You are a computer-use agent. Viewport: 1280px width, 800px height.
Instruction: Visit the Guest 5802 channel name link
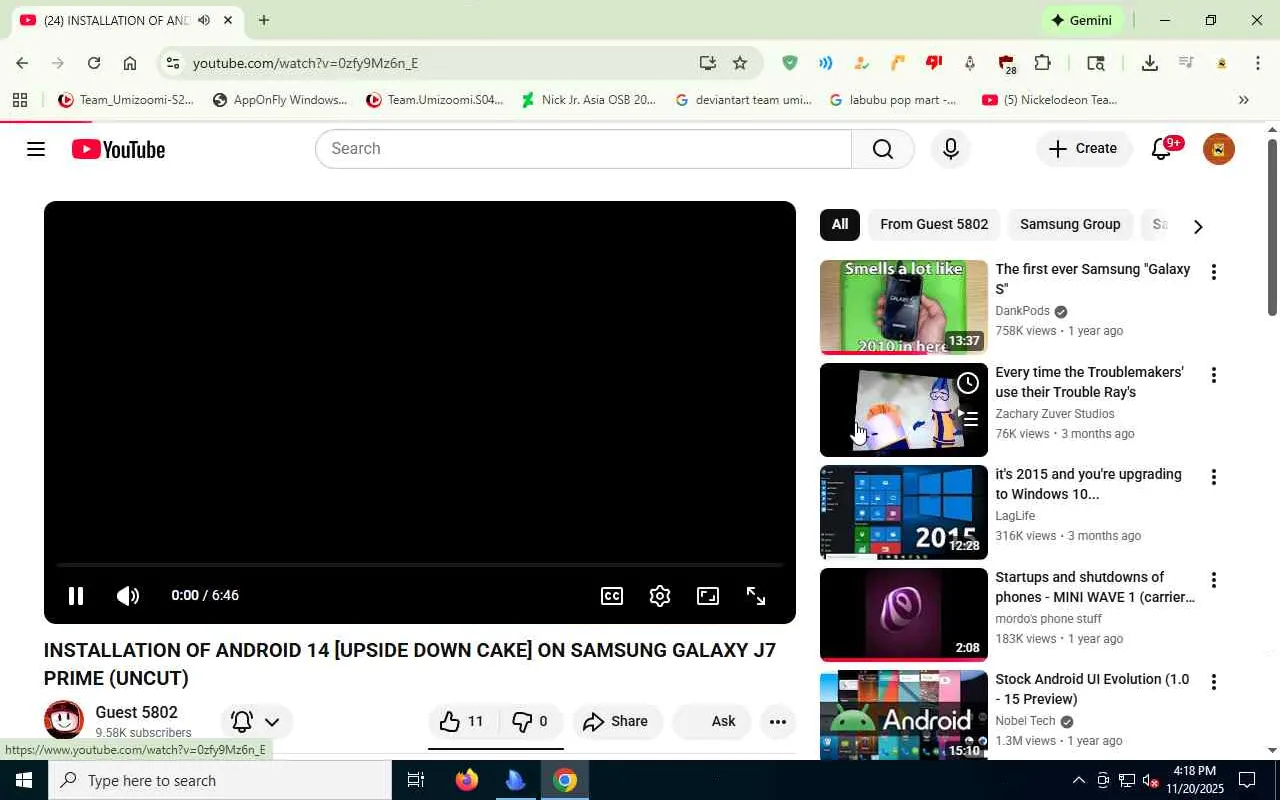pos(136,712)
